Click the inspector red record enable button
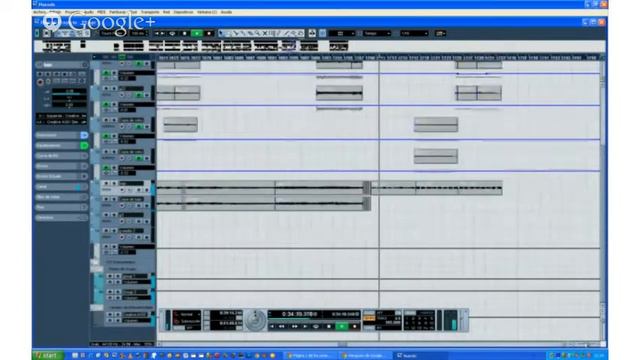The width and height of the screenshot is (640, 360). [x=40, y=82]
